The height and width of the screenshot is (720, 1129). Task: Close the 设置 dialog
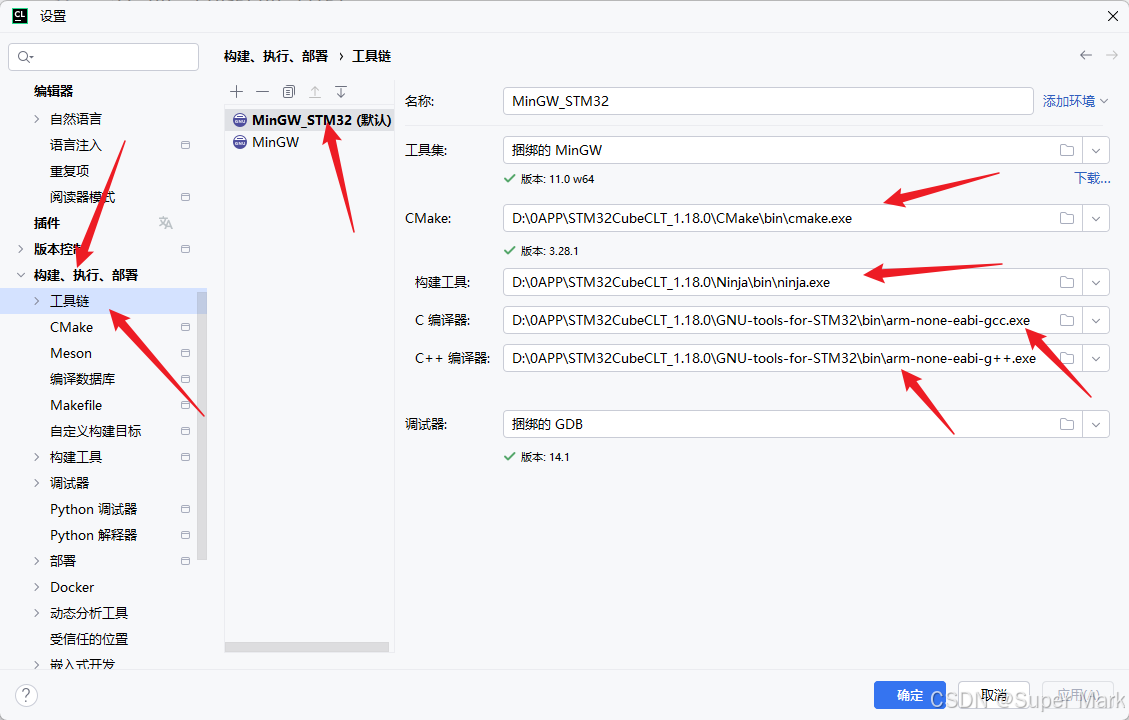[x=1112, y=16]
